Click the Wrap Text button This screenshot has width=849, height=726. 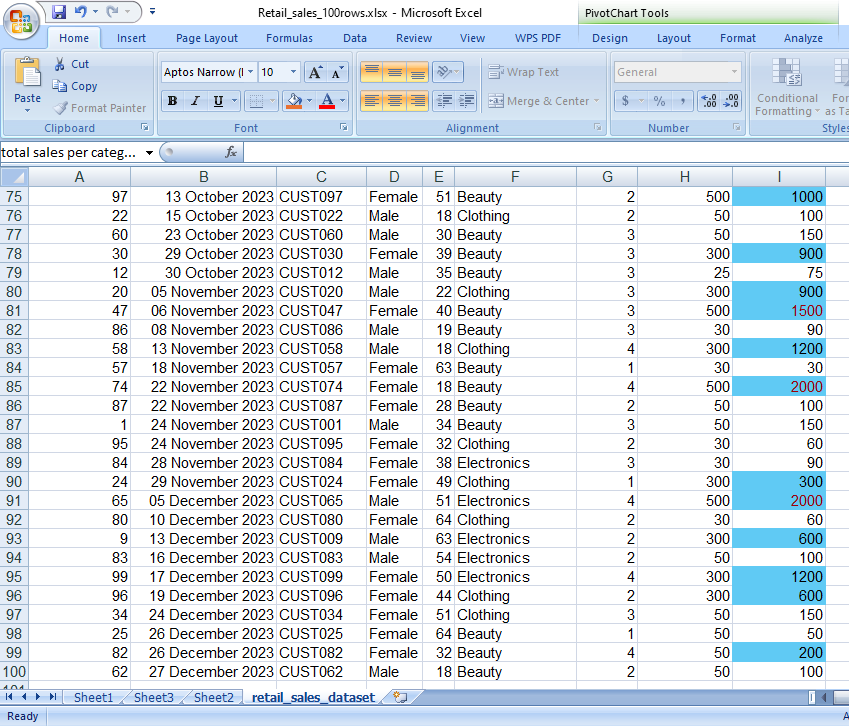524,72
